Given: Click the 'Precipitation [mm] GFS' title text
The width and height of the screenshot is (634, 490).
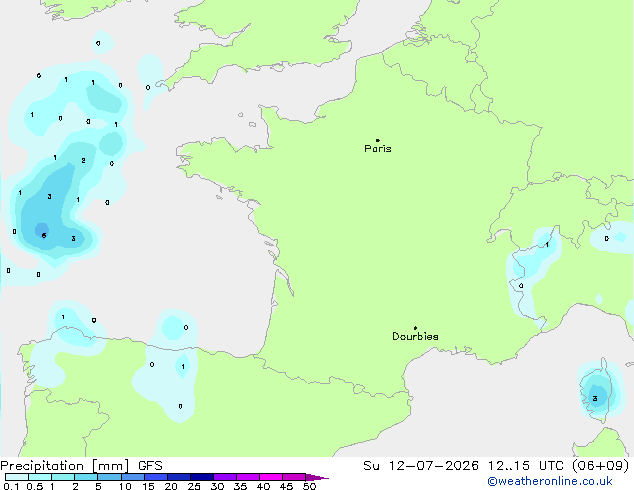Looking at the screenshot, I should coord(81,466).
